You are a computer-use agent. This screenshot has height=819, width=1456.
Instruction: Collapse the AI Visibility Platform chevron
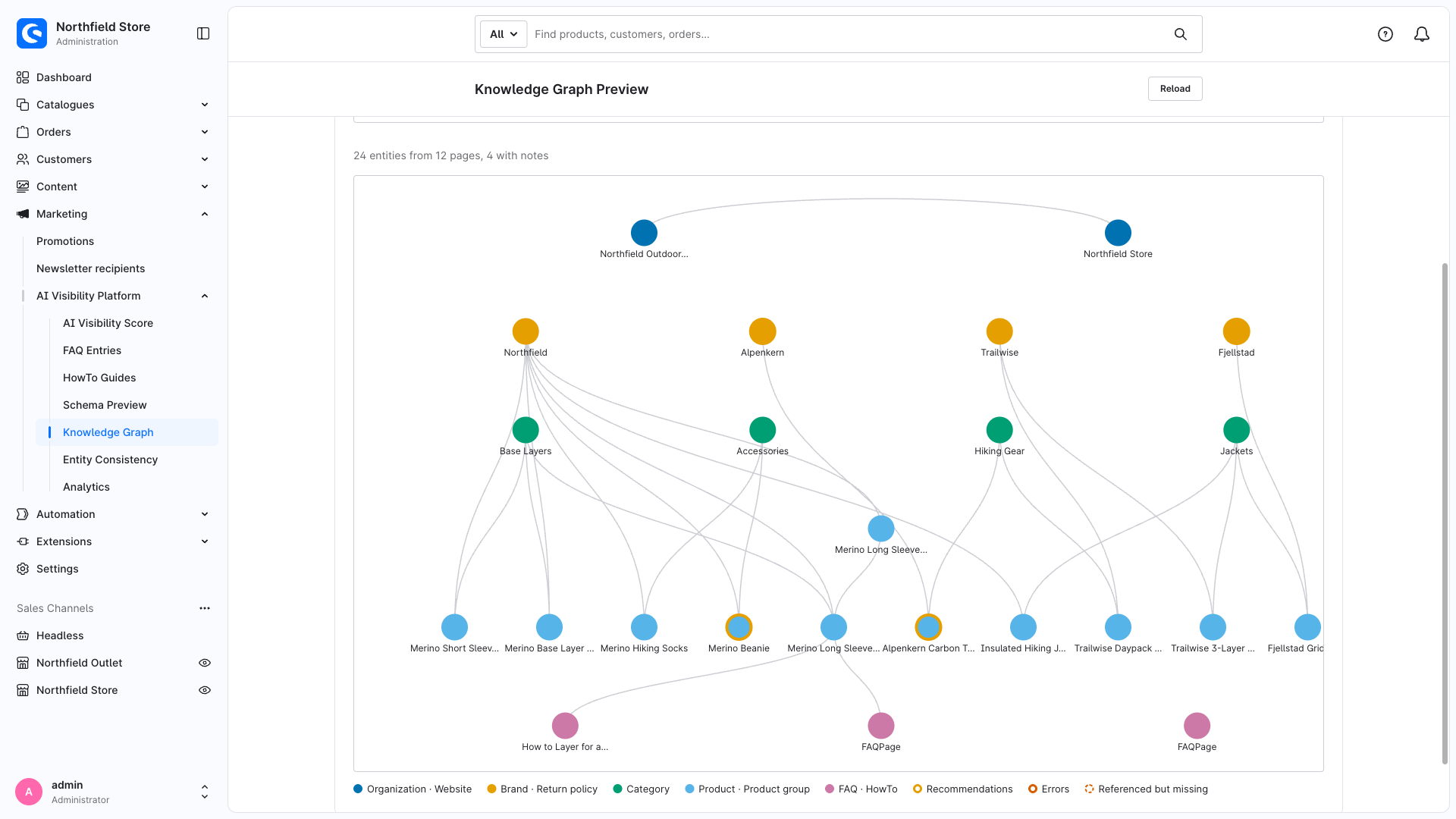point(205,296)
